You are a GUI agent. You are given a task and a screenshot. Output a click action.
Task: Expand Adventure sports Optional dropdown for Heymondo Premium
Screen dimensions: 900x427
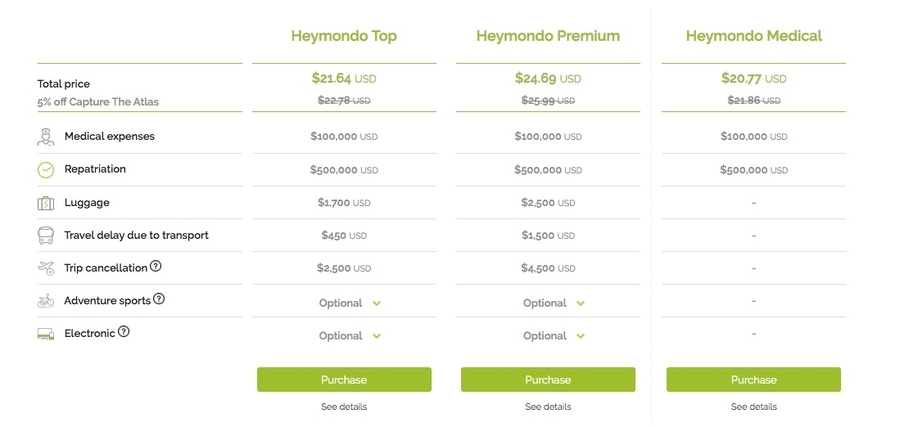click(554, 303)
